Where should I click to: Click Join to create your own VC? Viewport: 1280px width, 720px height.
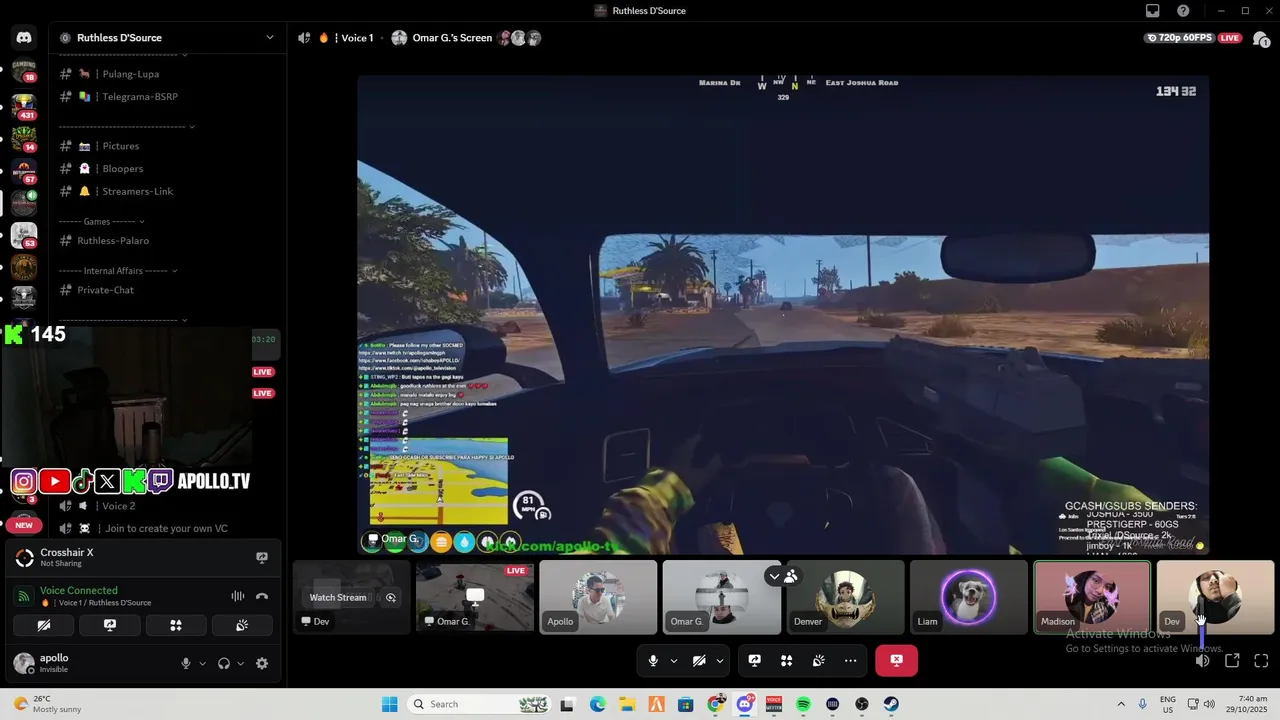(x=166, y=528)
